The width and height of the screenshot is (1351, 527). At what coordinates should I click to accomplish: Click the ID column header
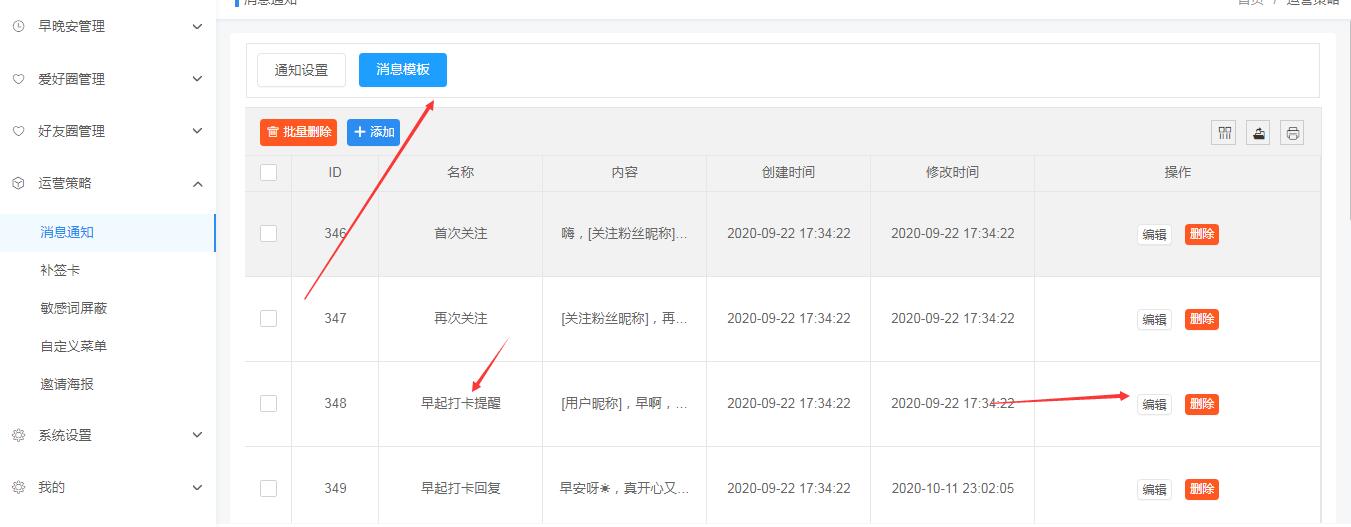[x=335, y=172]
